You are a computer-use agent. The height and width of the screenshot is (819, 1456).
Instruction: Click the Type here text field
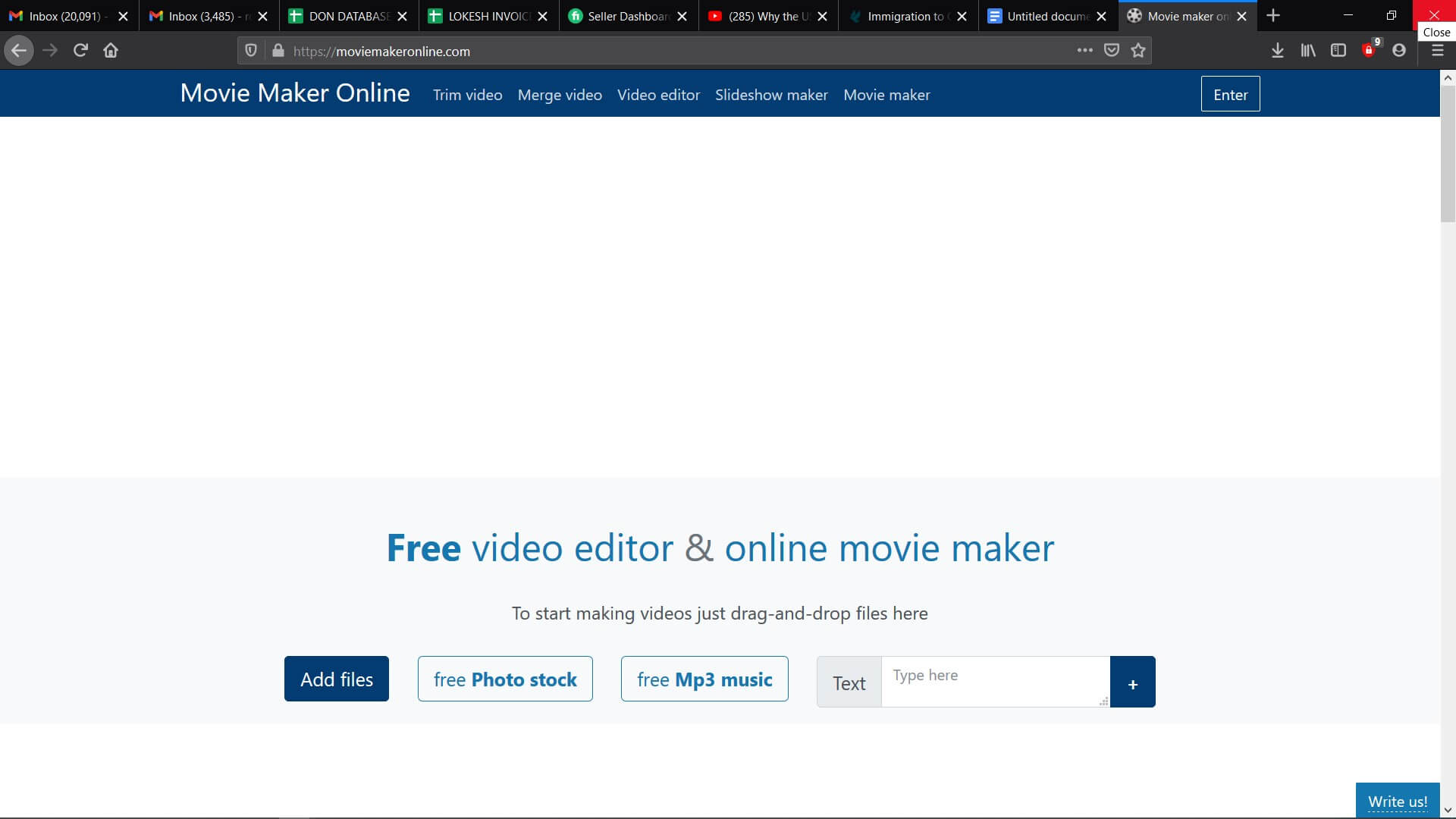(993, 681)
